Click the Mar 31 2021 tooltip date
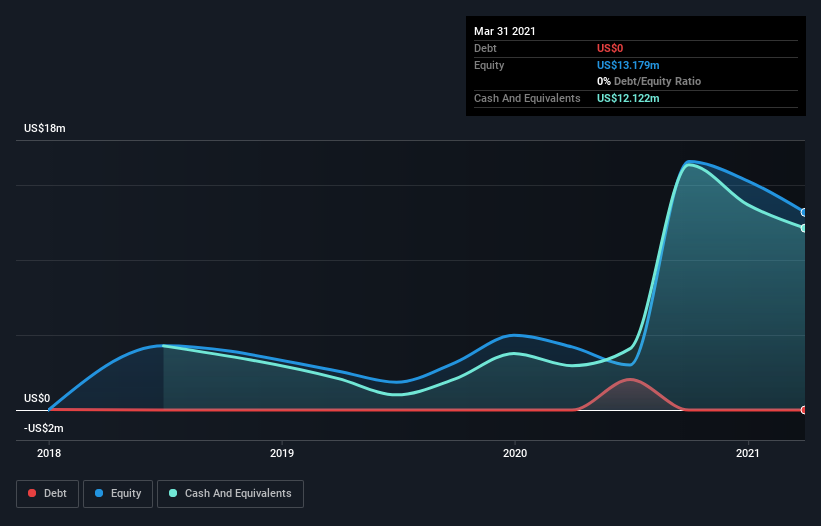This screenshot has width=821, height=526. [x=505, y=31]
